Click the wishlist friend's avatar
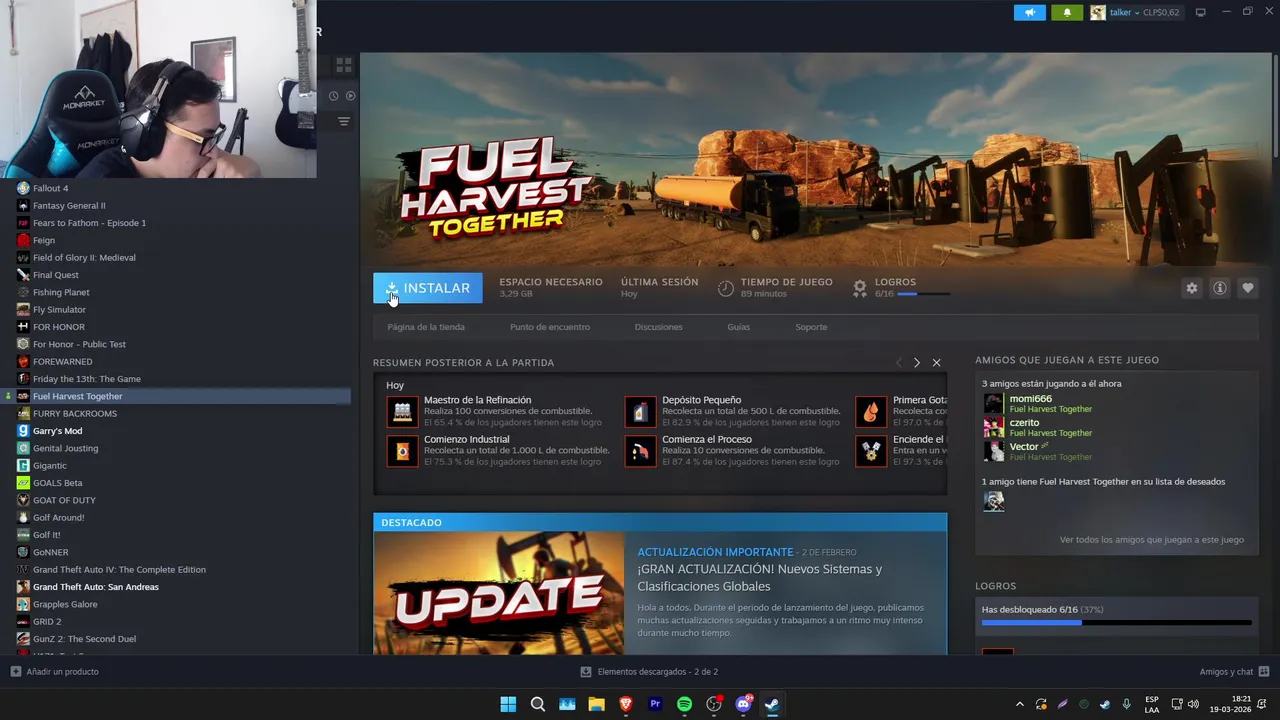Screen dimensions: 1280x720 tap(993, 502)
